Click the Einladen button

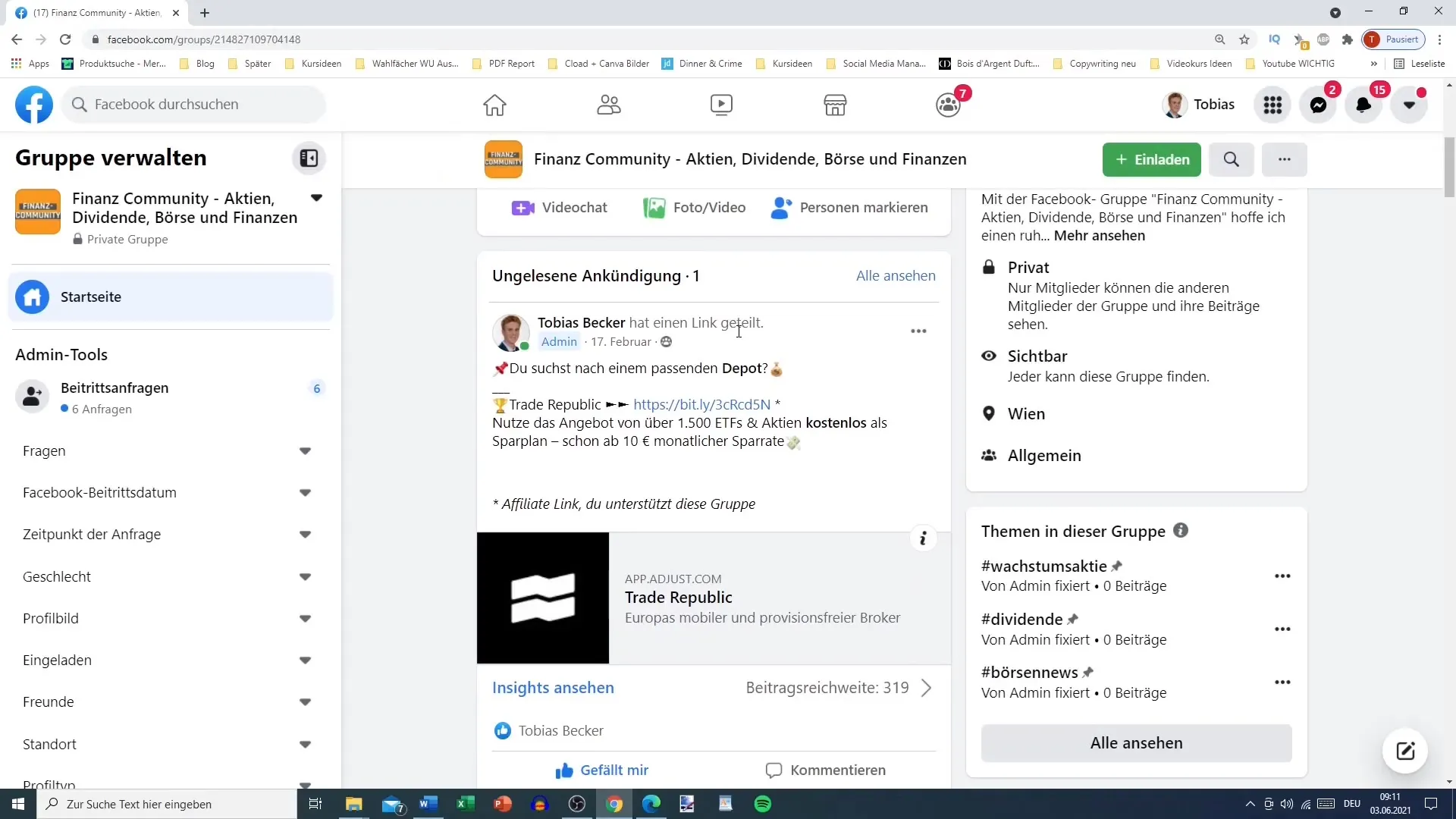tap(1151, 159)
